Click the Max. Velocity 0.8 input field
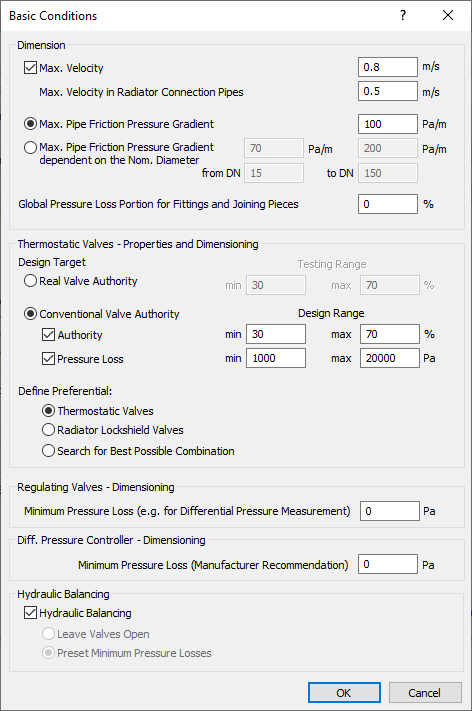The height and width of the screenshot is (711, 472). point(388,67)
